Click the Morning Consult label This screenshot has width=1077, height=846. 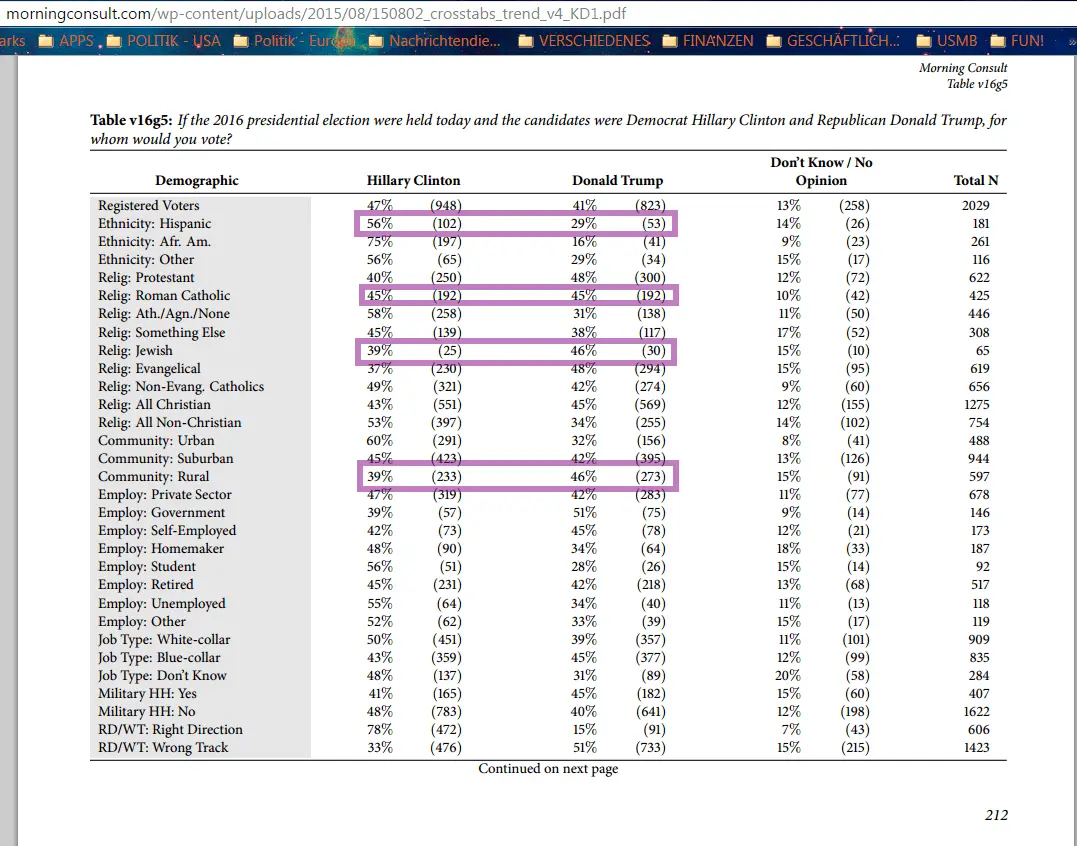[x=962, y=67]
